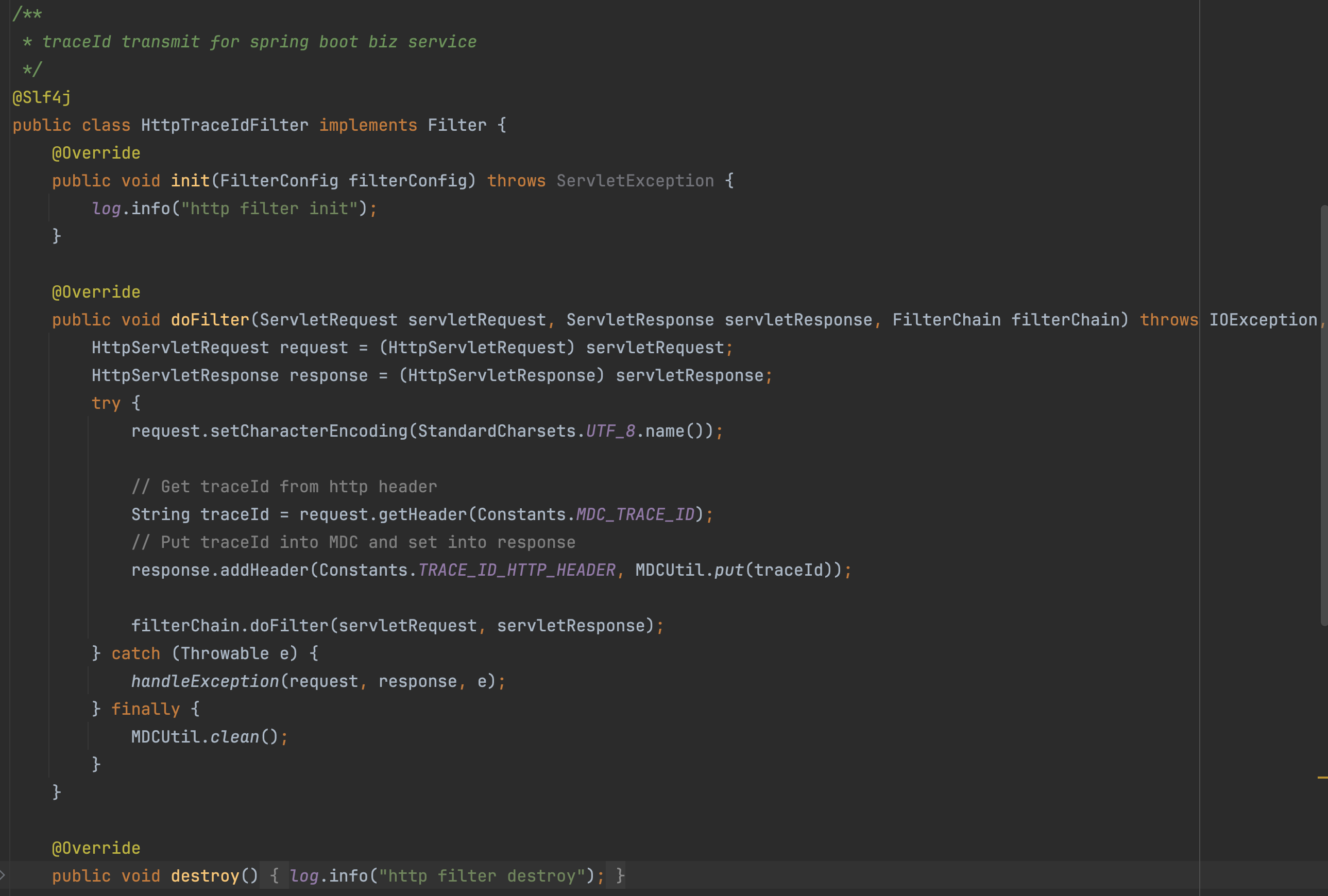Click comment "// Put traceId into MDC and set into response"

tap(353, 542)
